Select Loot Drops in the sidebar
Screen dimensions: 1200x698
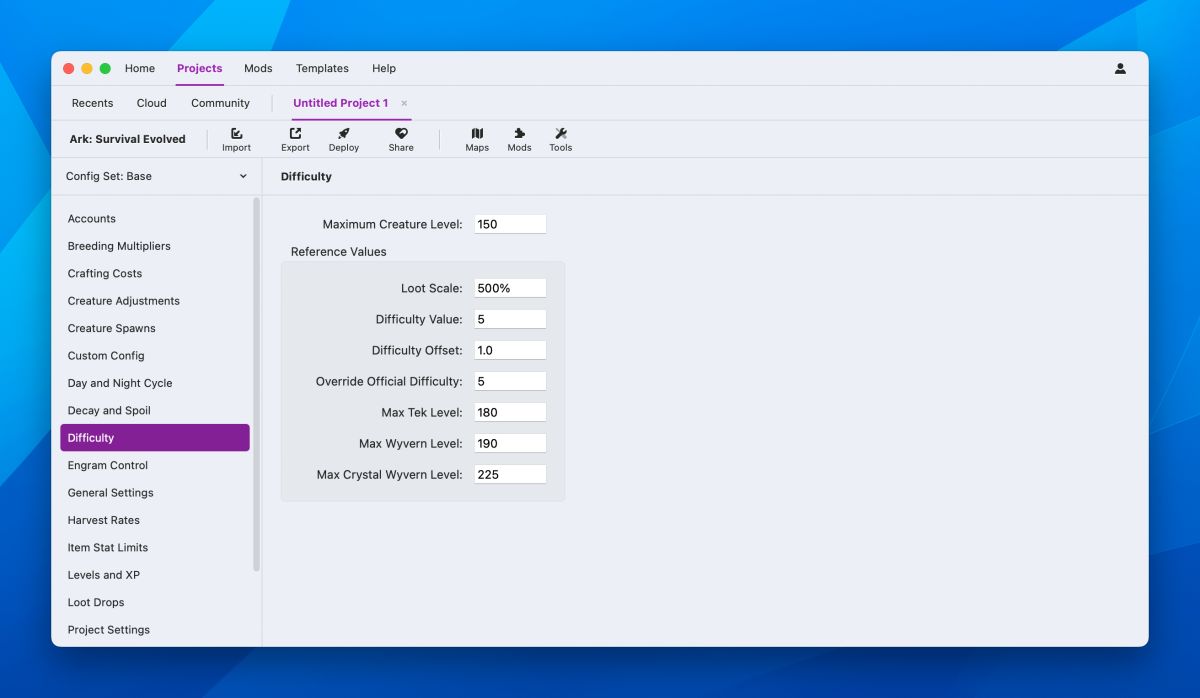[155, 602]
